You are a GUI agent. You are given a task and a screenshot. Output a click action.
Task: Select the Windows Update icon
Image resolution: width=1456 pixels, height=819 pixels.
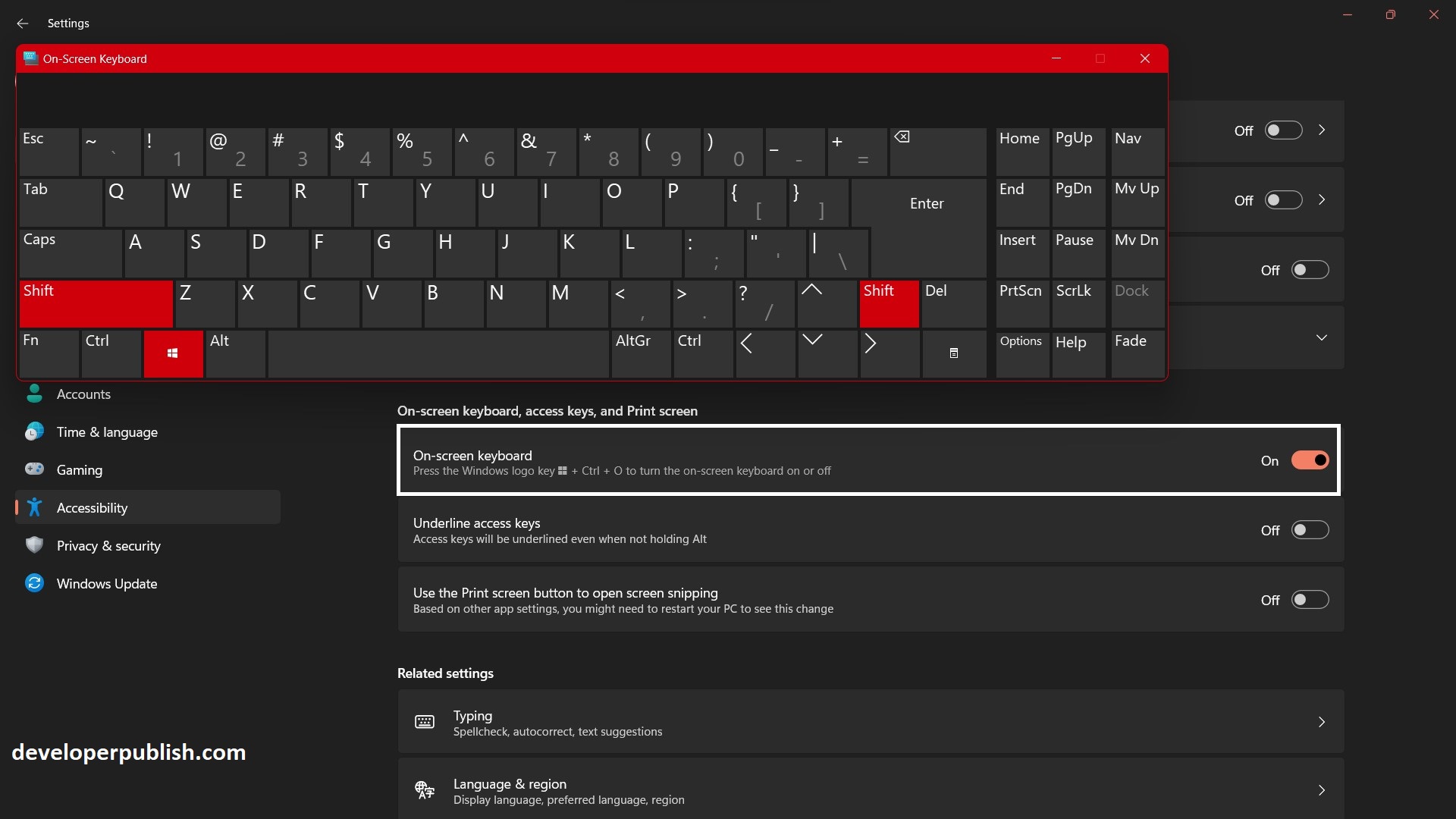34,583
